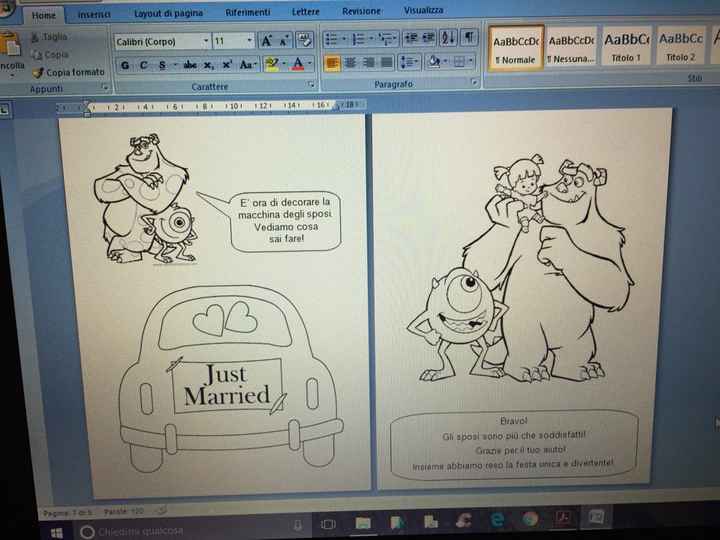The height and width of the screenshot is (540, 720).
Task: Open Task View on taskbar
Action: point(328,524)
